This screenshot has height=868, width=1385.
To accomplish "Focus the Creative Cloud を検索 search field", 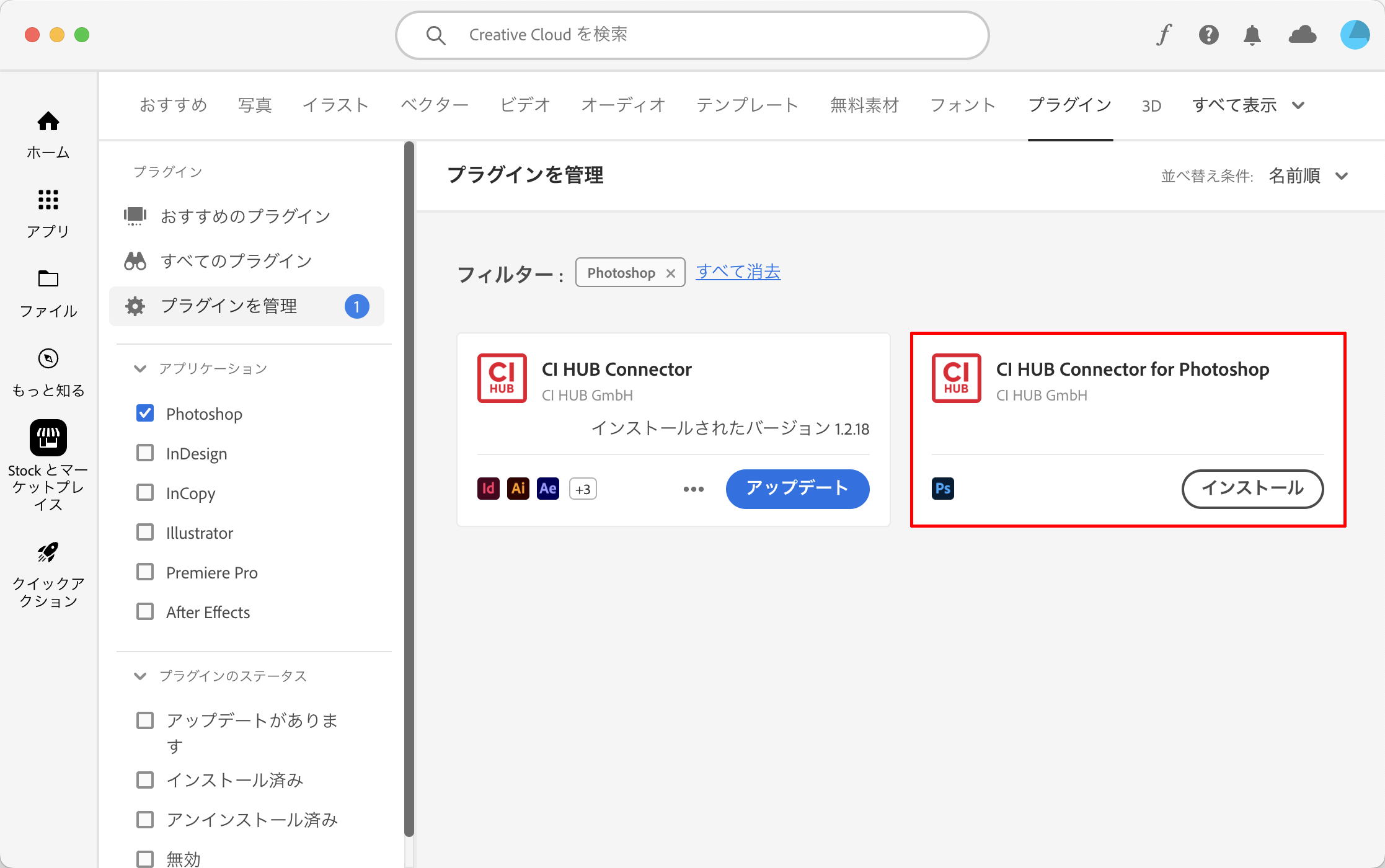I will coord(692,35).
